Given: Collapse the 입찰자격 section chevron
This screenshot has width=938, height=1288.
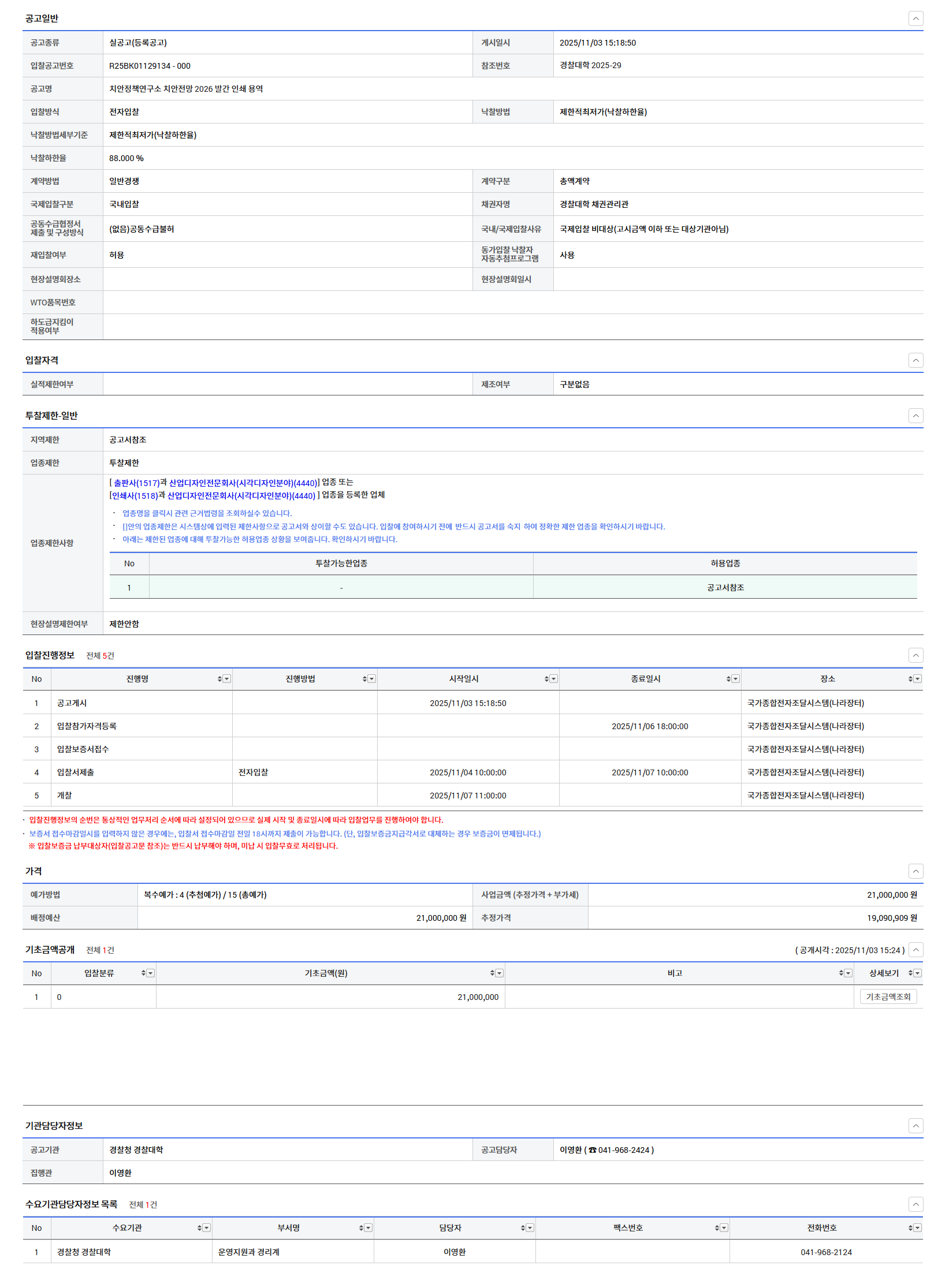Looking at the screenshot, I should (x=915, y=360).
